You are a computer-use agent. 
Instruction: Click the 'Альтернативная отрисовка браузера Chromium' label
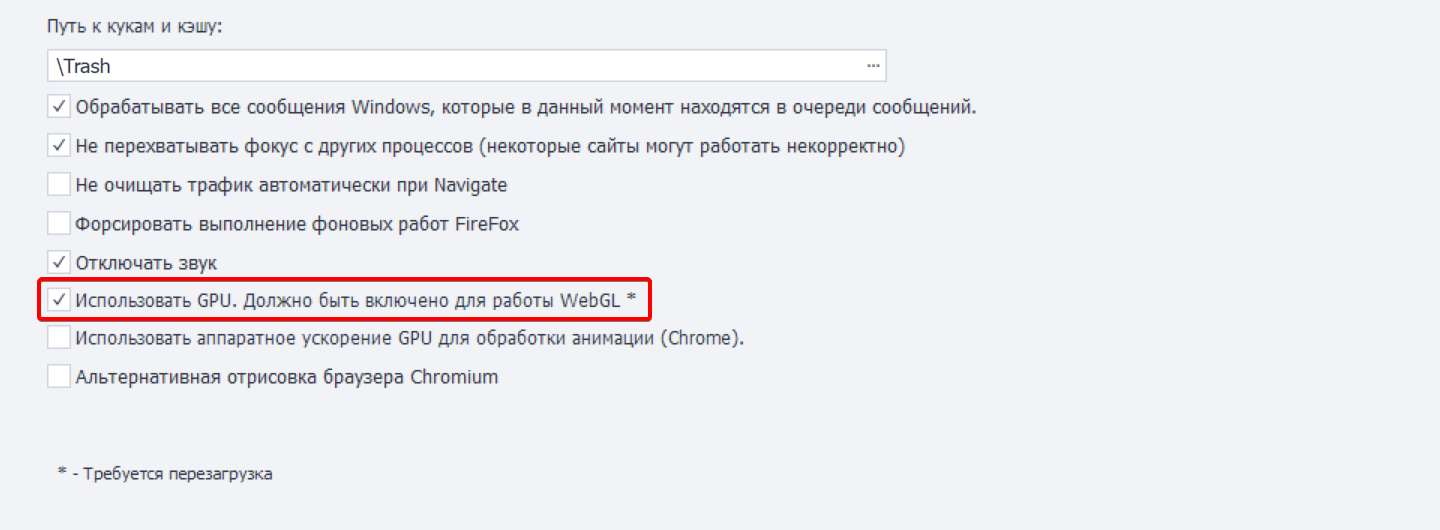286,377
